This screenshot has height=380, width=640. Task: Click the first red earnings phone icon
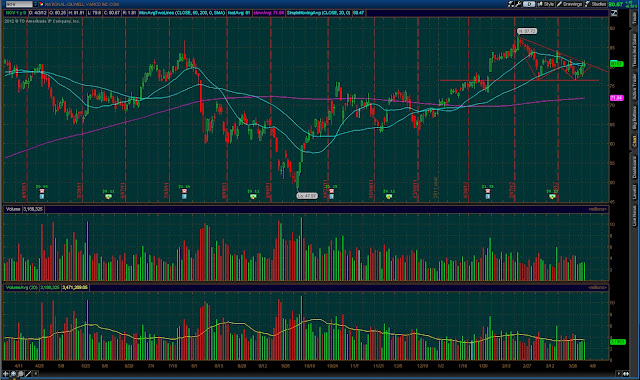point(42,191)
